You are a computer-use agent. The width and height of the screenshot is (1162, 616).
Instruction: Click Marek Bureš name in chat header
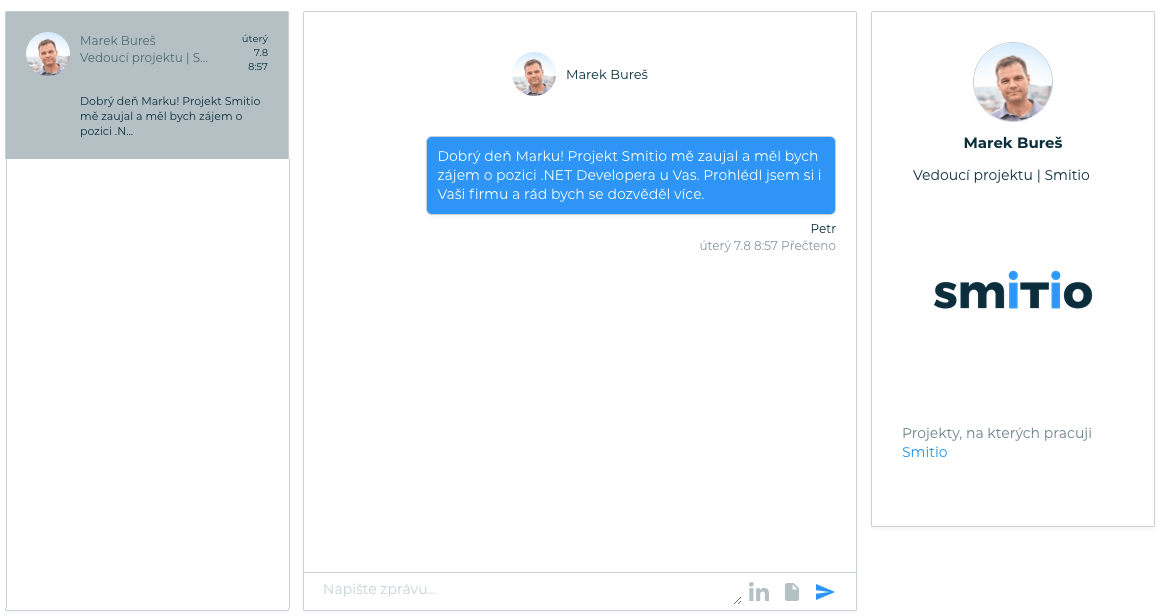coord(607,74)
